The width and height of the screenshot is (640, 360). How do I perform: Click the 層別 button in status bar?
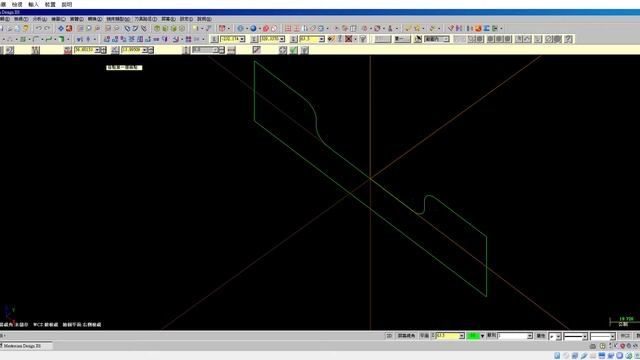pos(491,336)
